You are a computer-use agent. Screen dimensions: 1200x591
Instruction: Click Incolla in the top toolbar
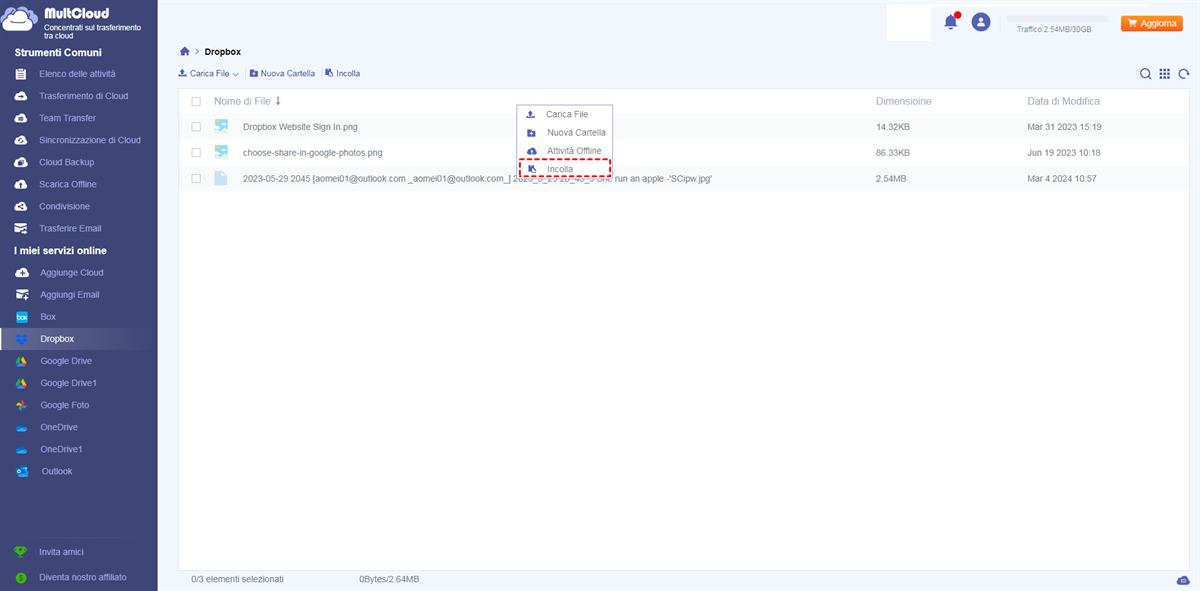(342, 74)
